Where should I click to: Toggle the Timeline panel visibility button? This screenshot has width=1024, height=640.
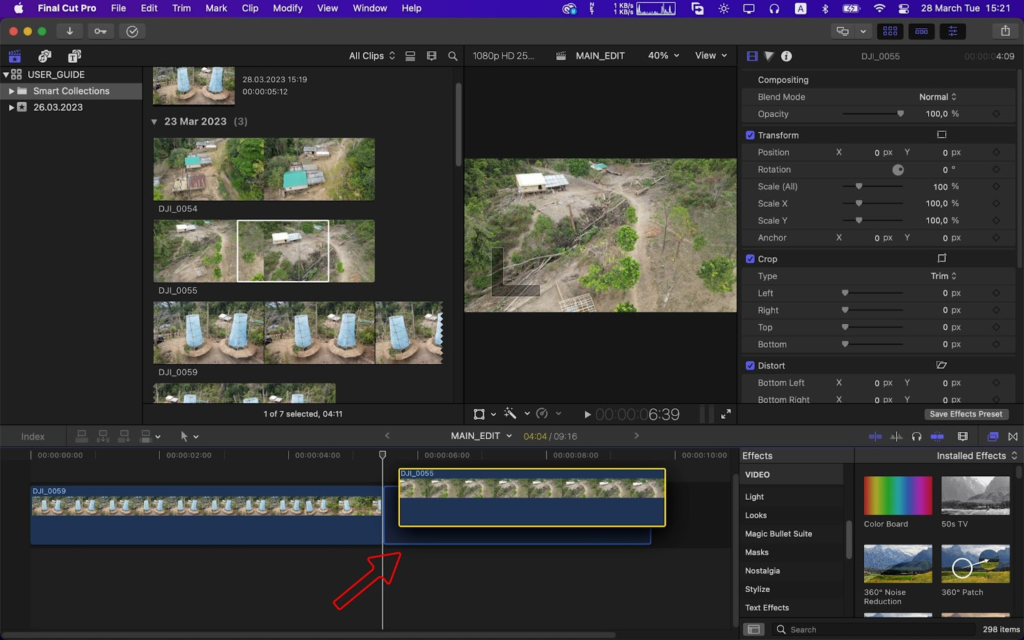[921, 31]
